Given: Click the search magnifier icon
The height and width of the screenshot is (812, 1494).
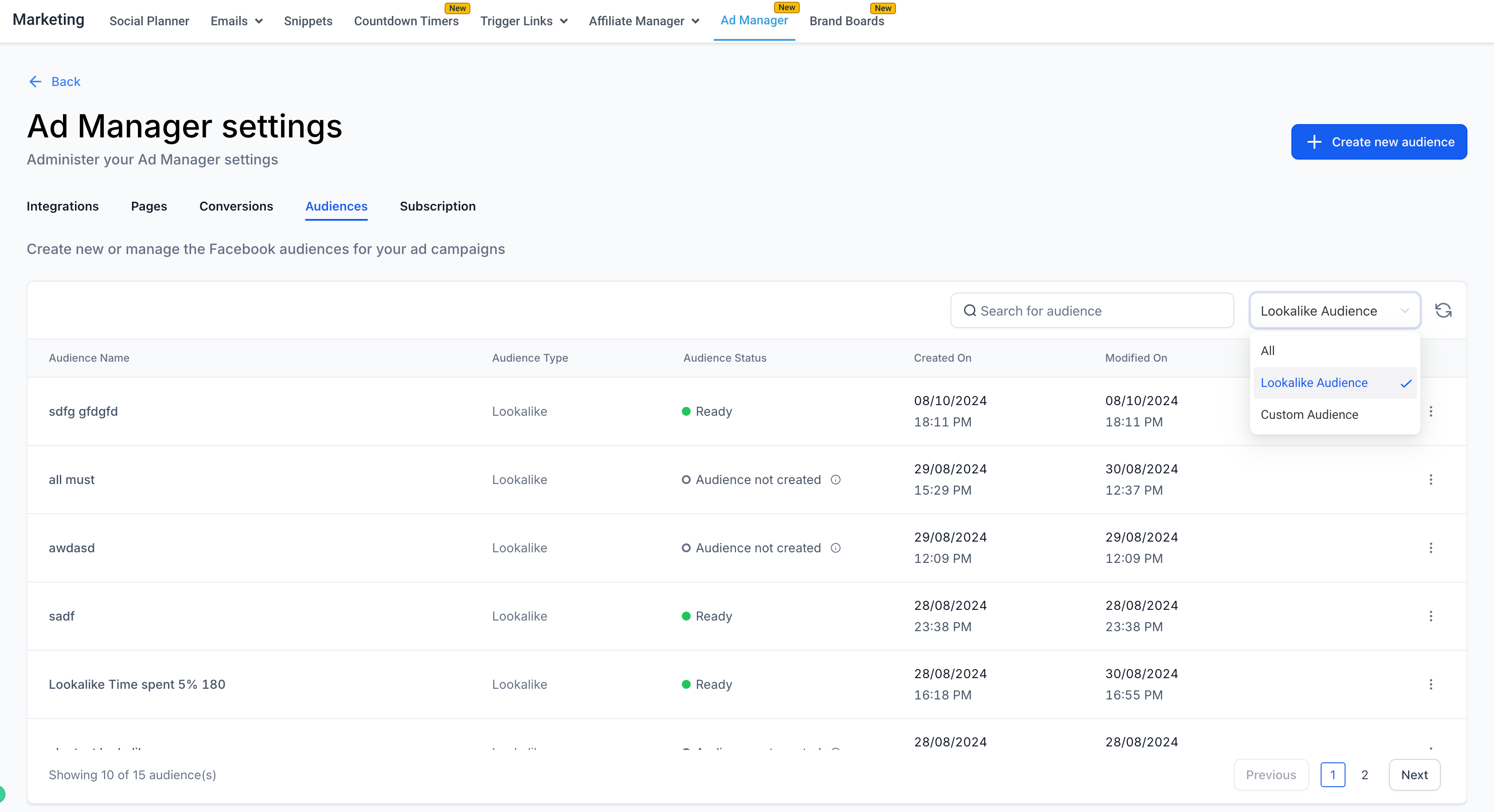Looking at the screenshot, I should [970, 311].
